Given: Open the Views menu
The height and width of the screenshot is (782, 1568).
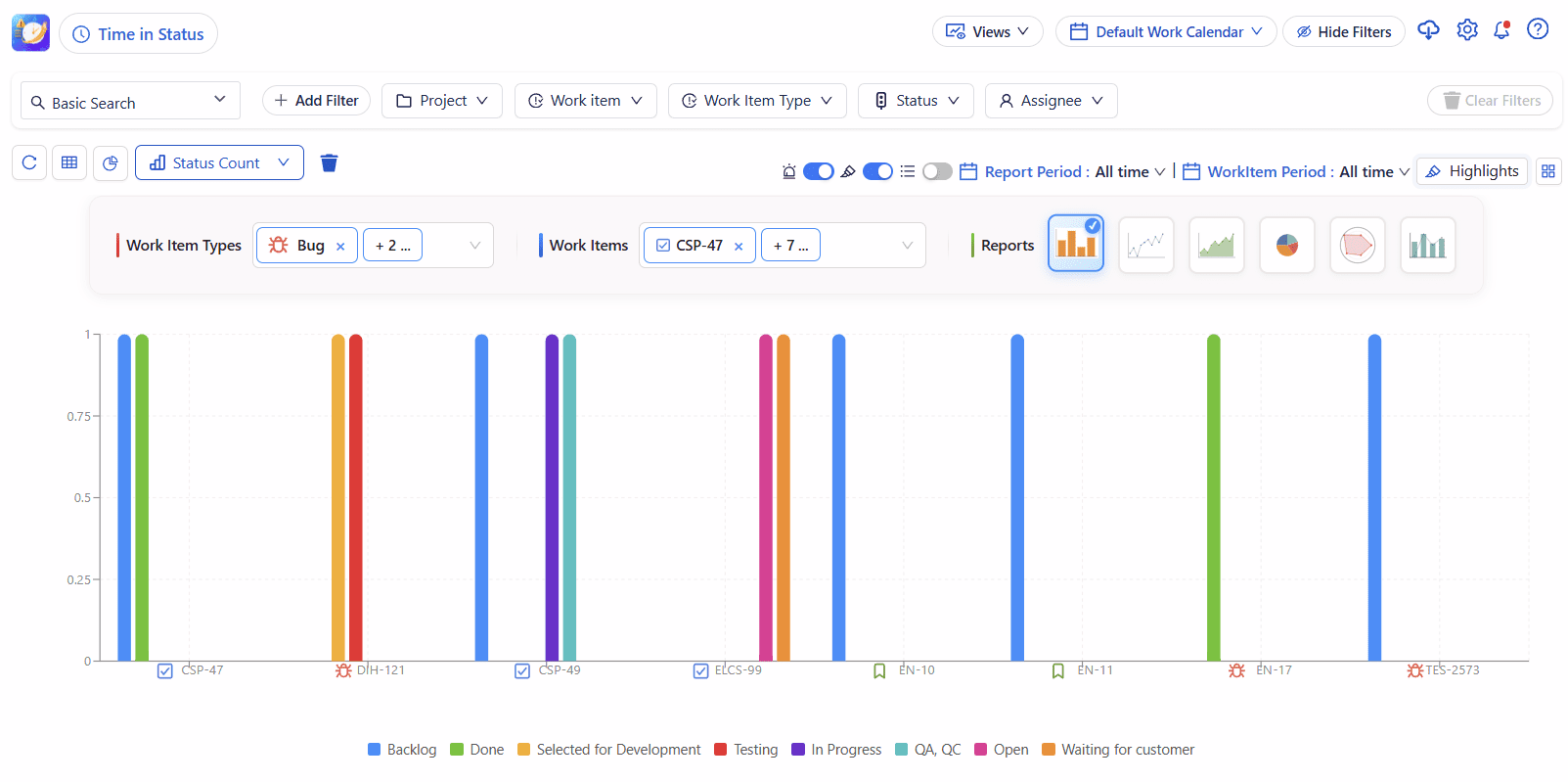Looking at the screenshot, I should (x=987, y=31).
